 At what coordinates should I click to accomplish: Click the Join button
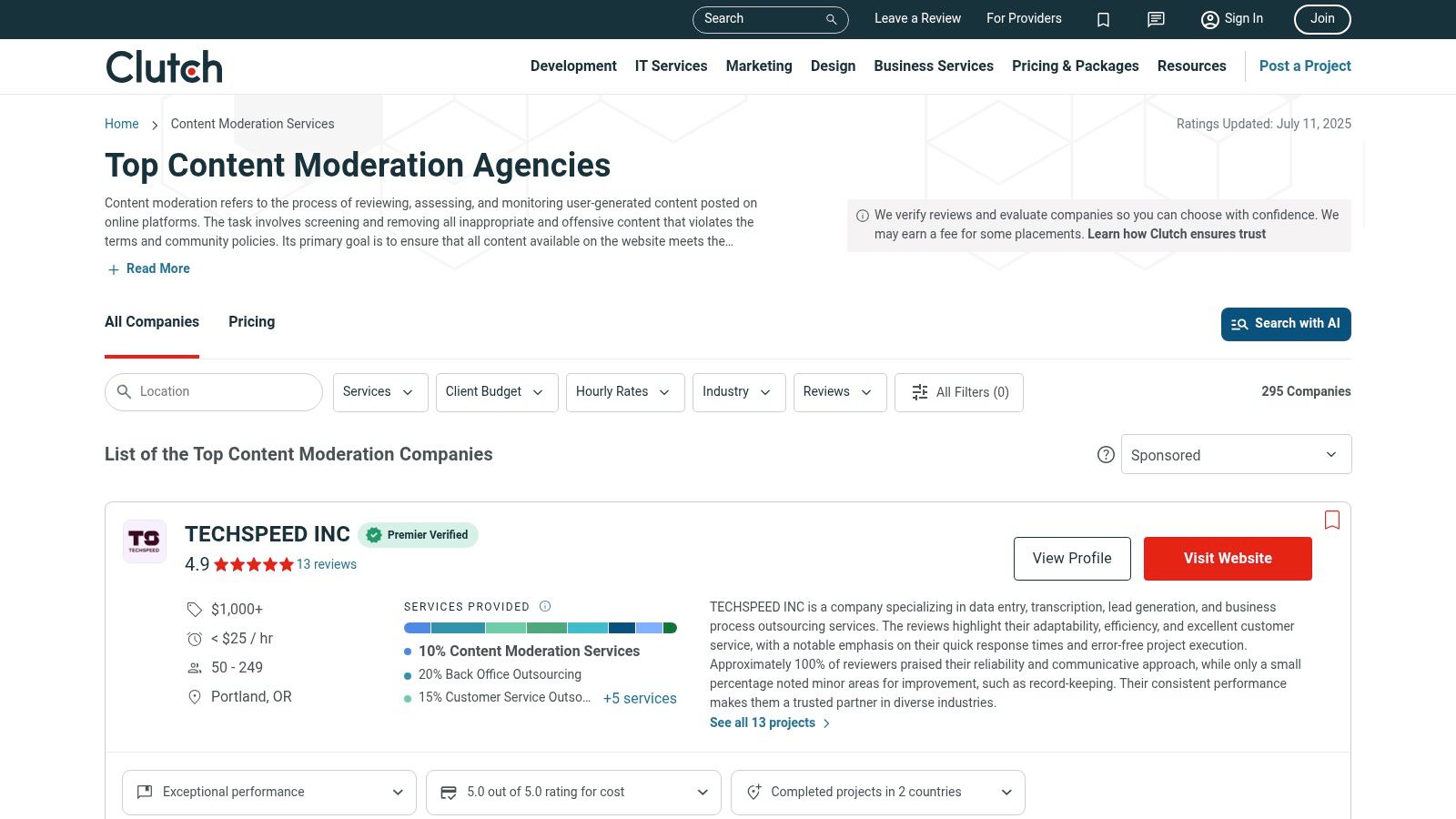click(x=1322, y=19)
